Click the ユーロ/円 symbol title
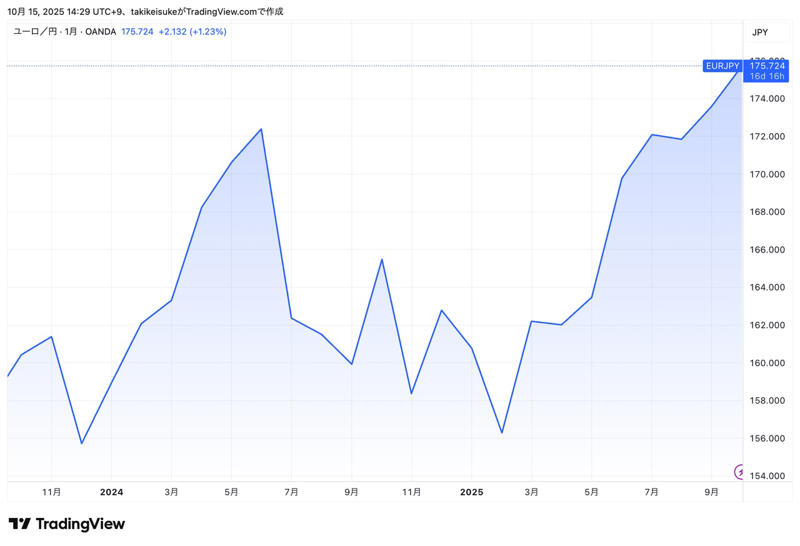 tap(35, 32)
